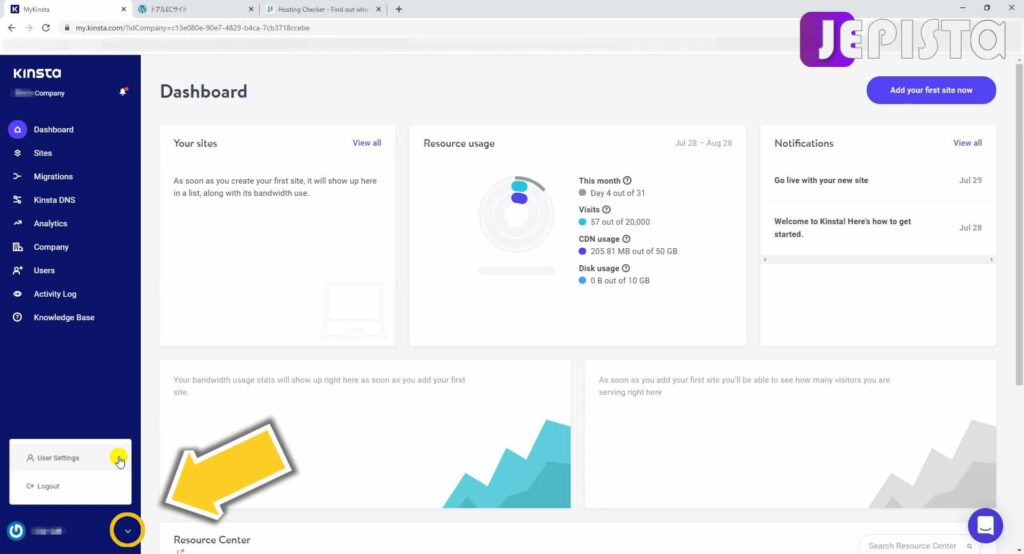Viewport: 1024px width, 554px height.
Task: Open Migrations in the sidebar
Action: pos(53,176)
